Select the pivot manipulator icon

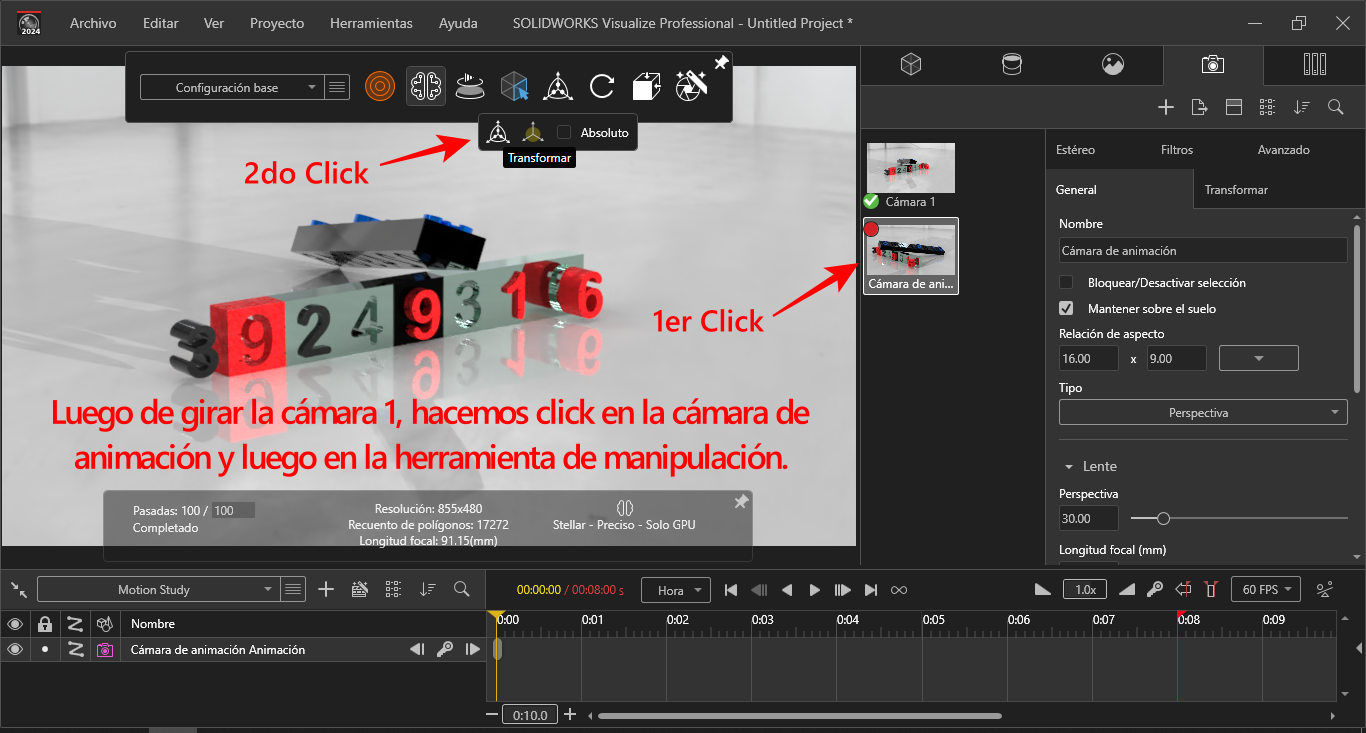[x=533, y=132]
